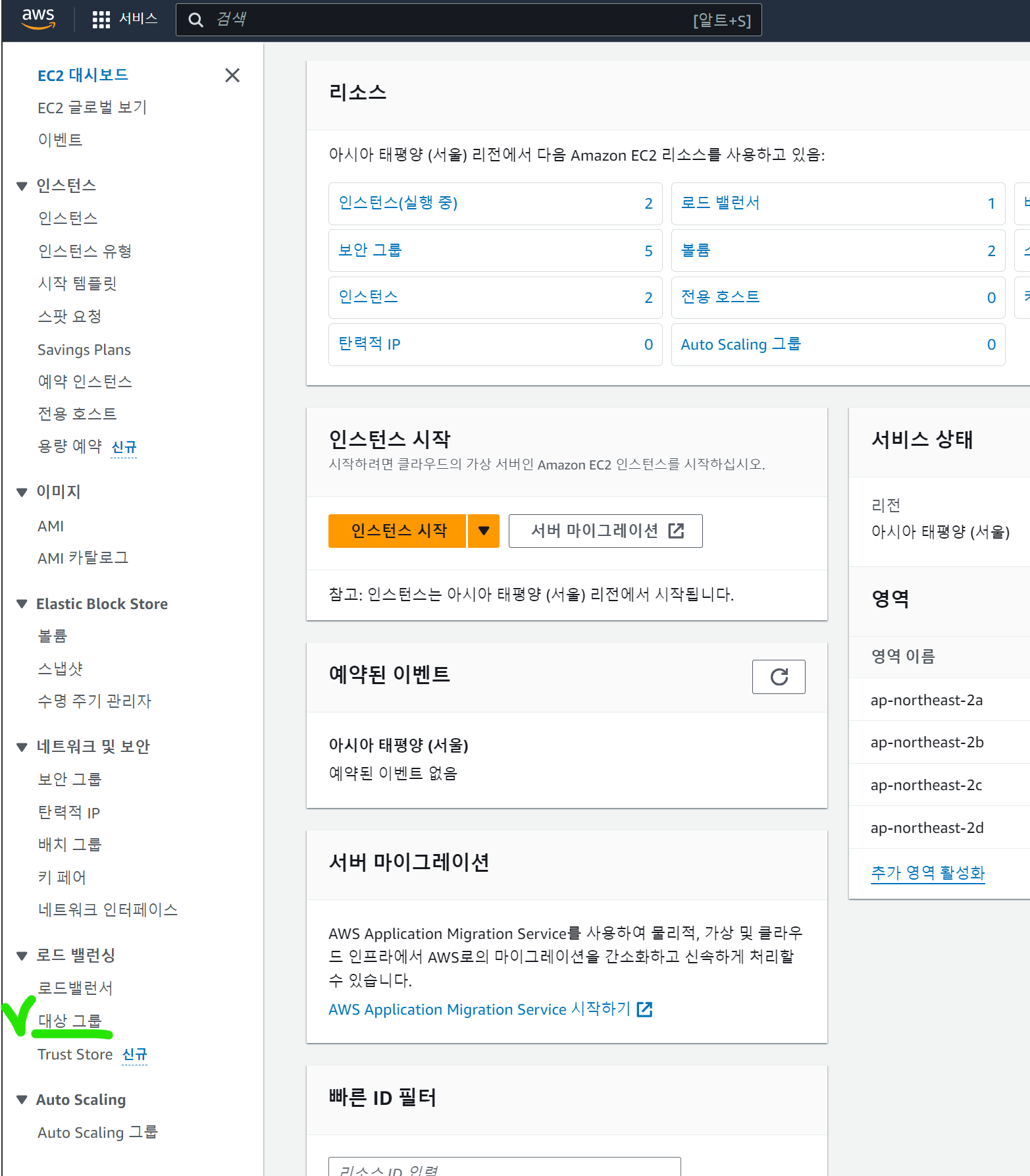This screenshot has height=1176, width=1030.
Task: Close the EC2 navigation sidebar
Action: [x=232, y=75]
